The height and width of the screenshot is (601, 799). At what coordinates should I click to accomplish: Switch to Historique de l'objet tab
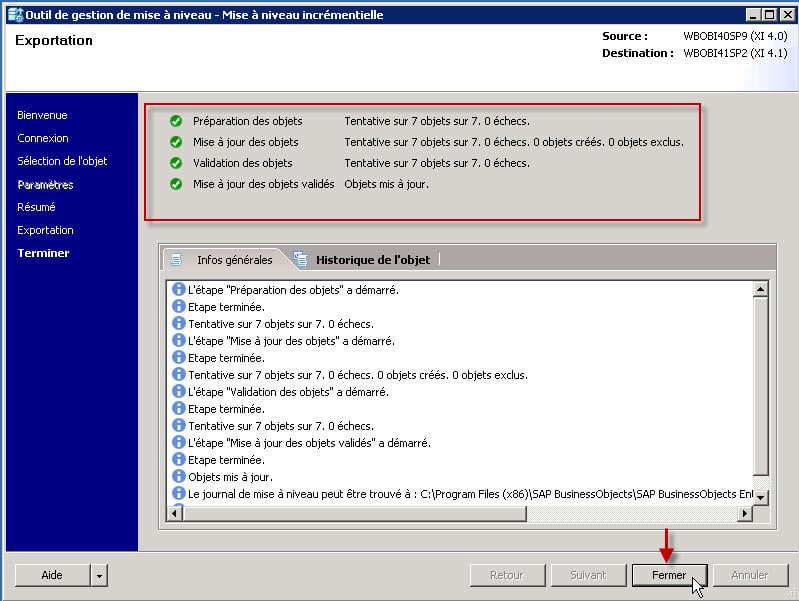click(x=372, y=259)
